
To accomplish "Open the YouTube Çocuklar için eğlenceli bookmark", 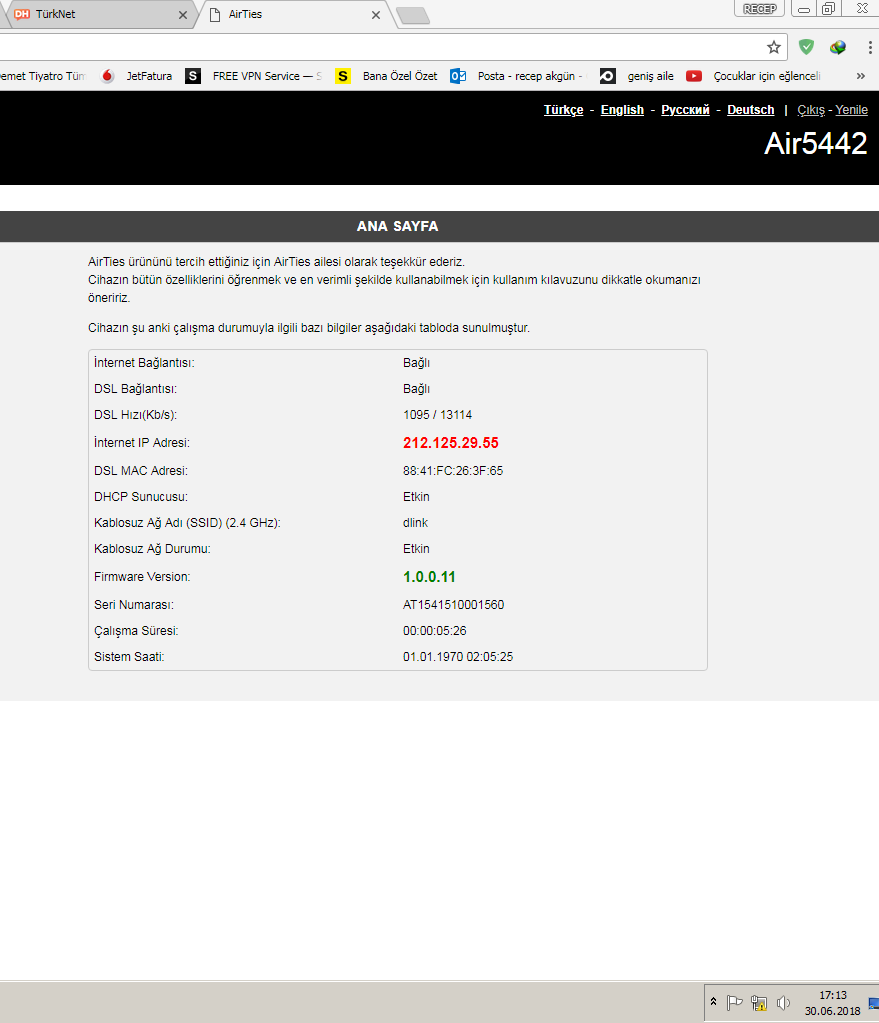I will coord(753,76).
